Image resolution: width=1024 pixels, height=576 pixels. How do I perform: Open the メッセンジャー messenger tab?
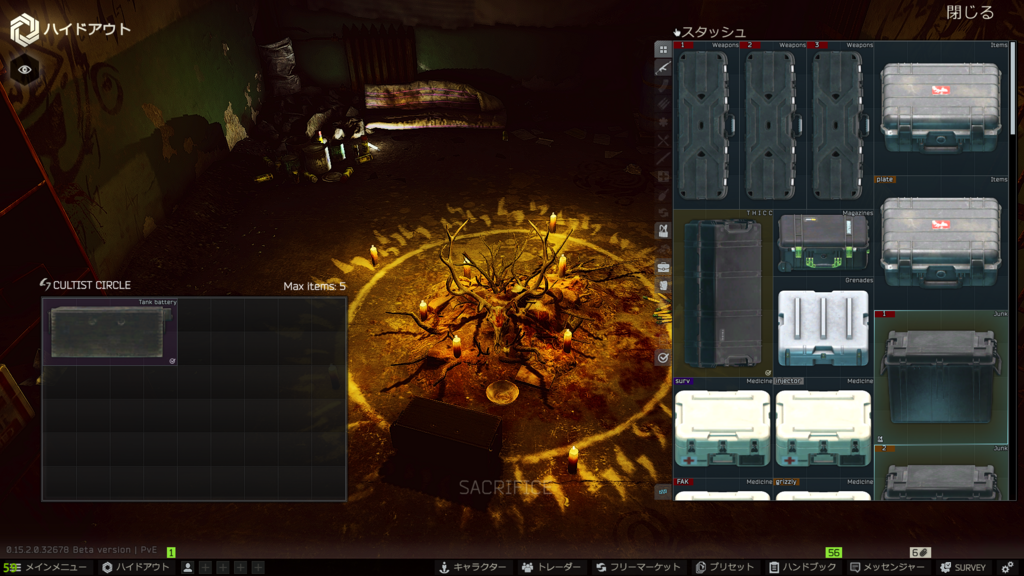coord(888,567)
